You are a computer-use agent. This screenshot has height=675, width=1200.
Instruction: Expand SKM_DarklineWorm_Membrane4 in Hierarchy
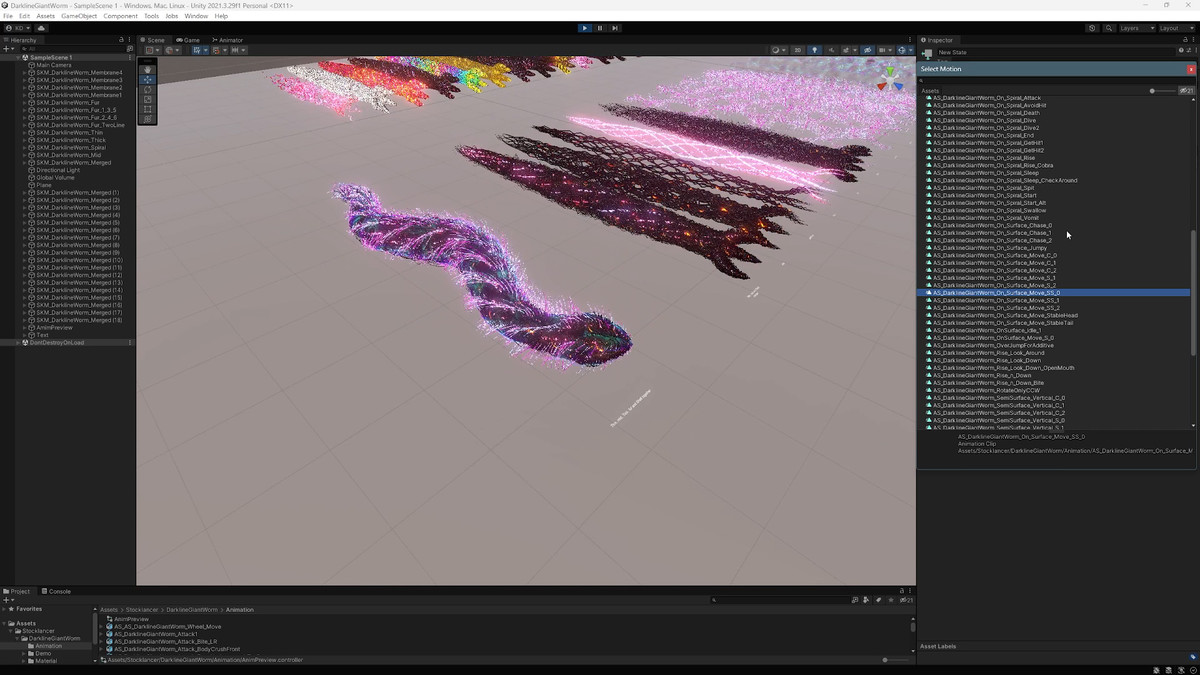tap(25, 73)
